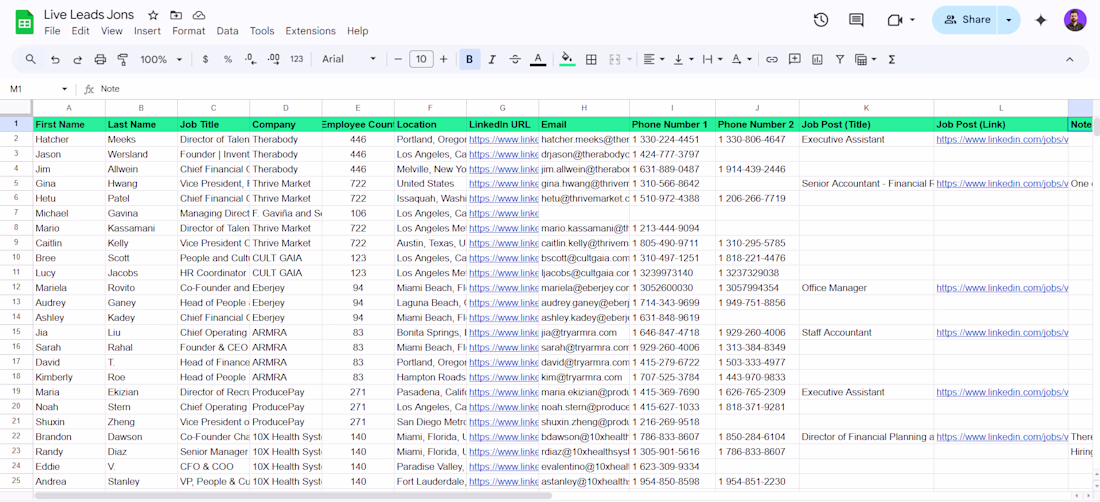
Task: Click the font size field showing 10
Action: tap(421, 60)
